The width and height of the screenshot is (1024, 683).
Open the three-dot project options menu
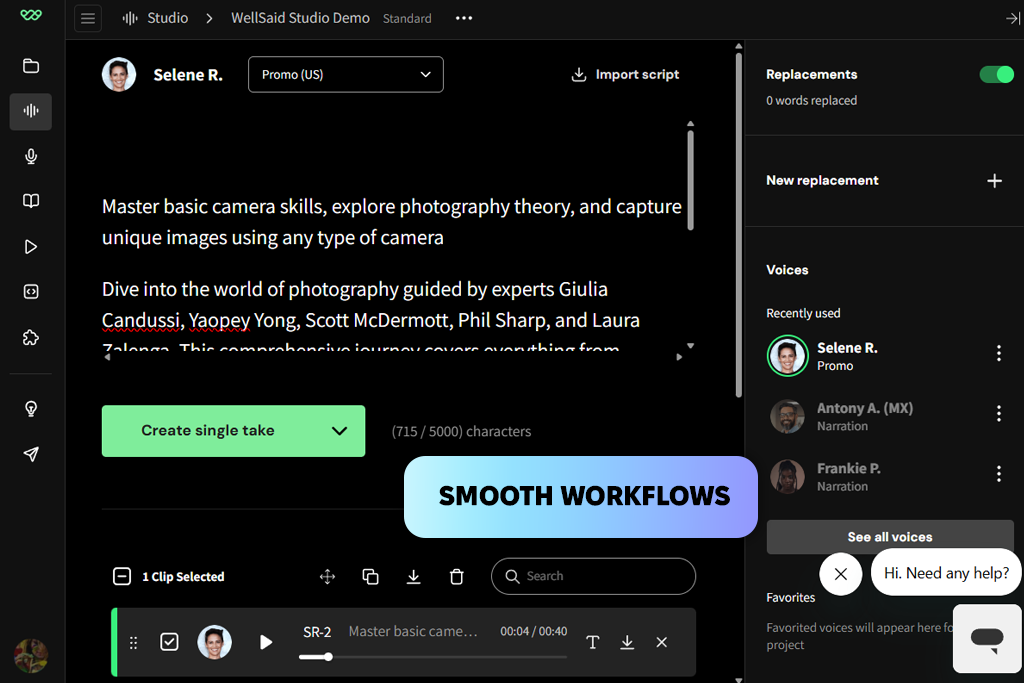tap(464, 18)
